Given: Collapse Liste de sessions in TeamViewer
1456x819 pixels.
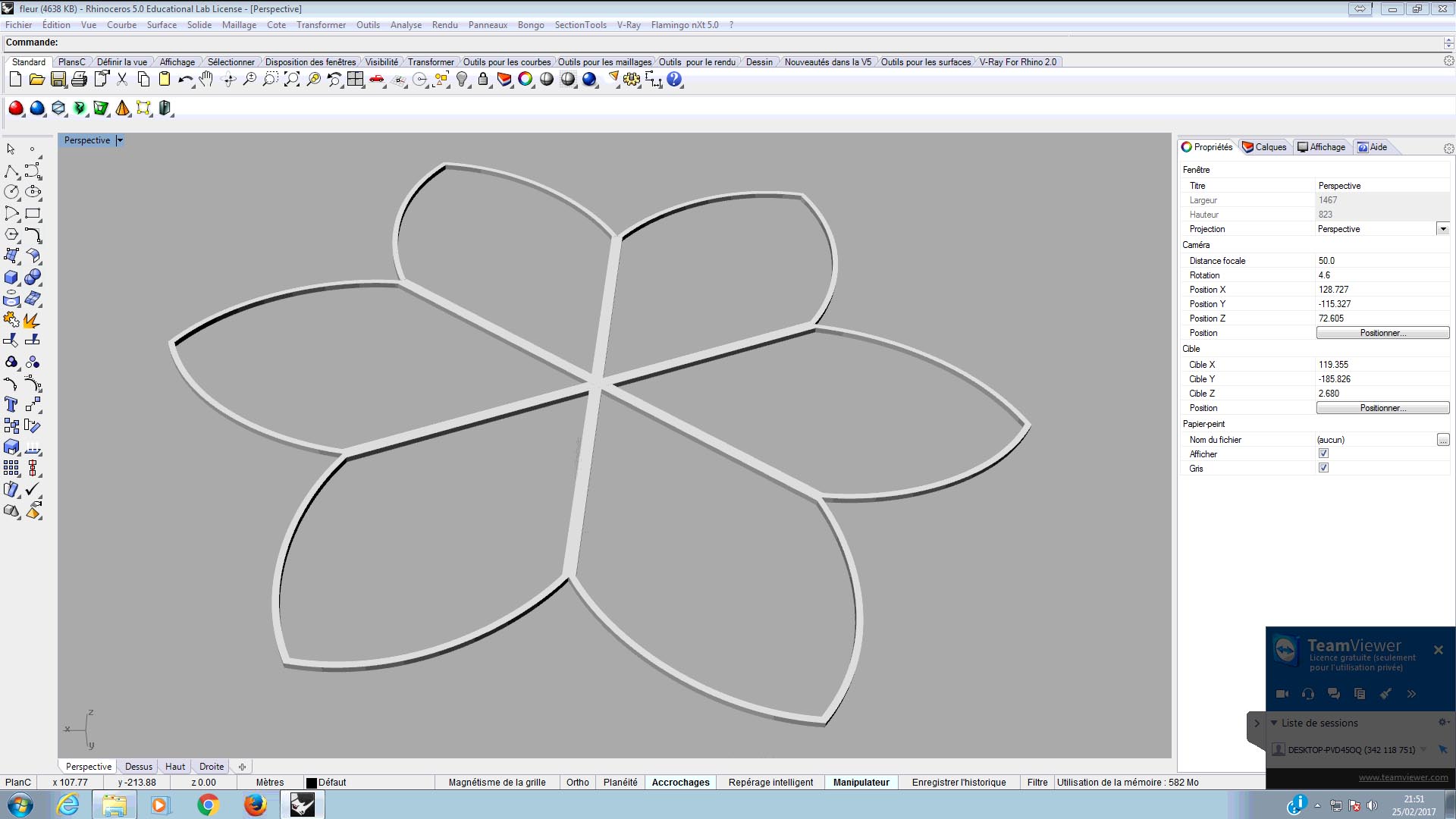Looking at the screenshot, I should [x=1275, y=723].
